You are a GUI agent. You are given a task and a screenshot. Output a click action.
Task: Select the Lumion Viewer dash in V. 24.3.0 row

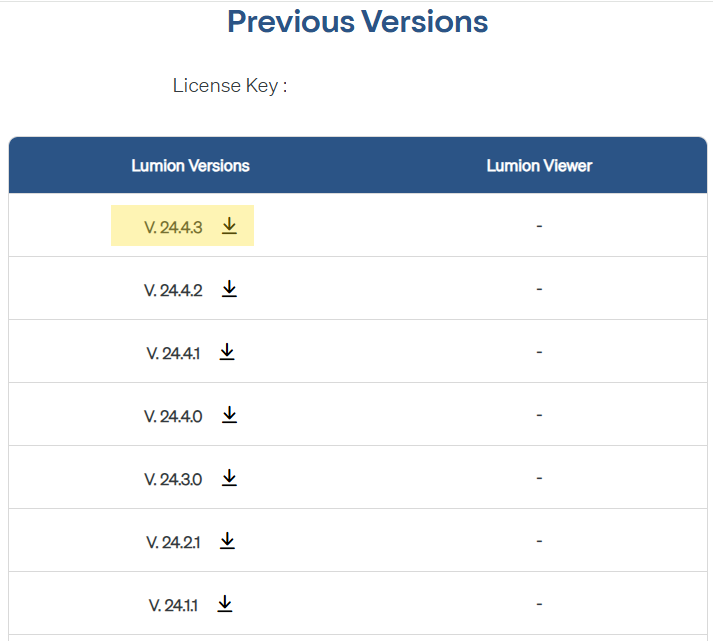539,478
